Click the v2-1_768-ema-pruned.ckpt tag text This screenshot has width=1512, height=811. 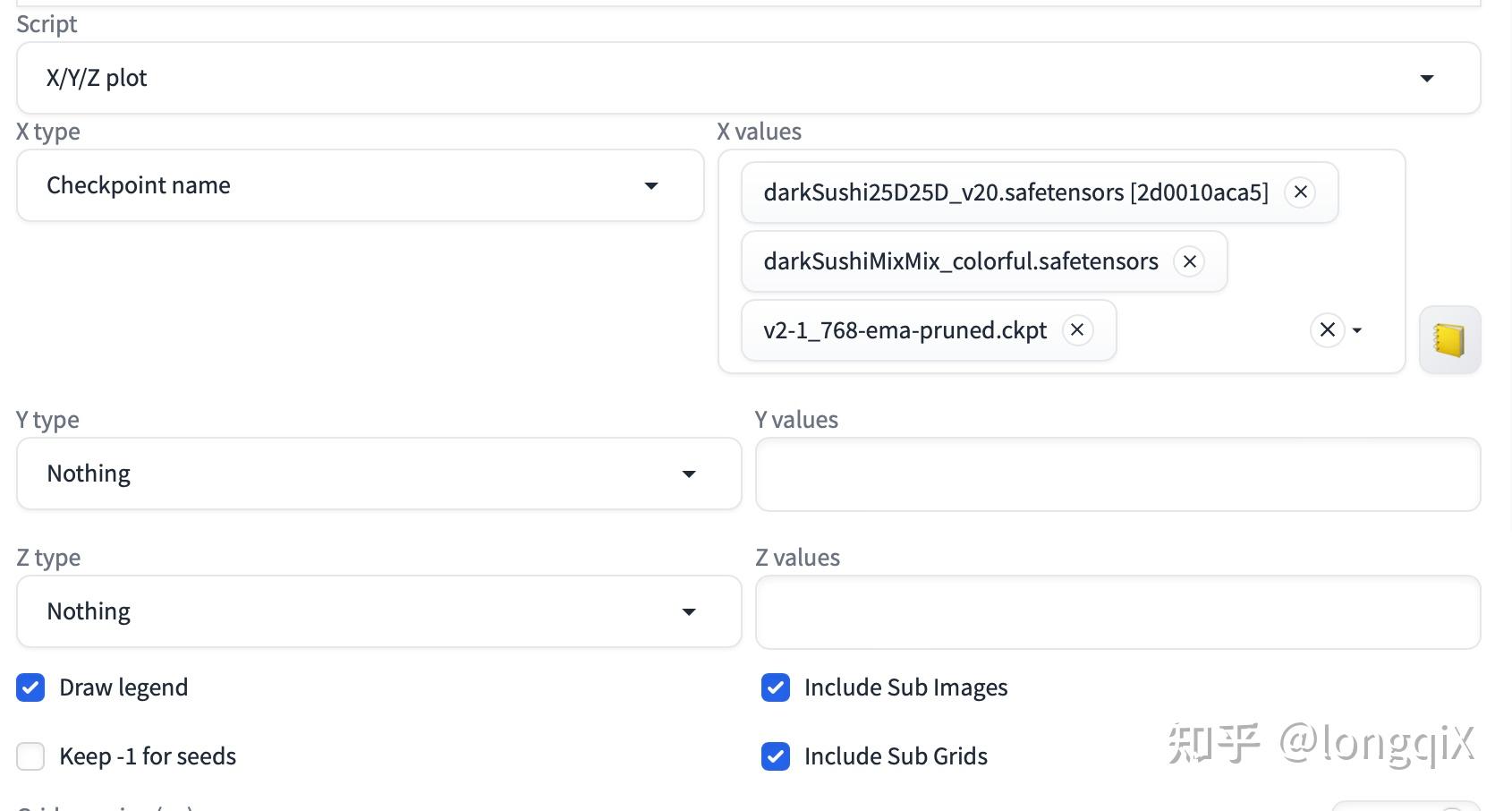point(905,330)
